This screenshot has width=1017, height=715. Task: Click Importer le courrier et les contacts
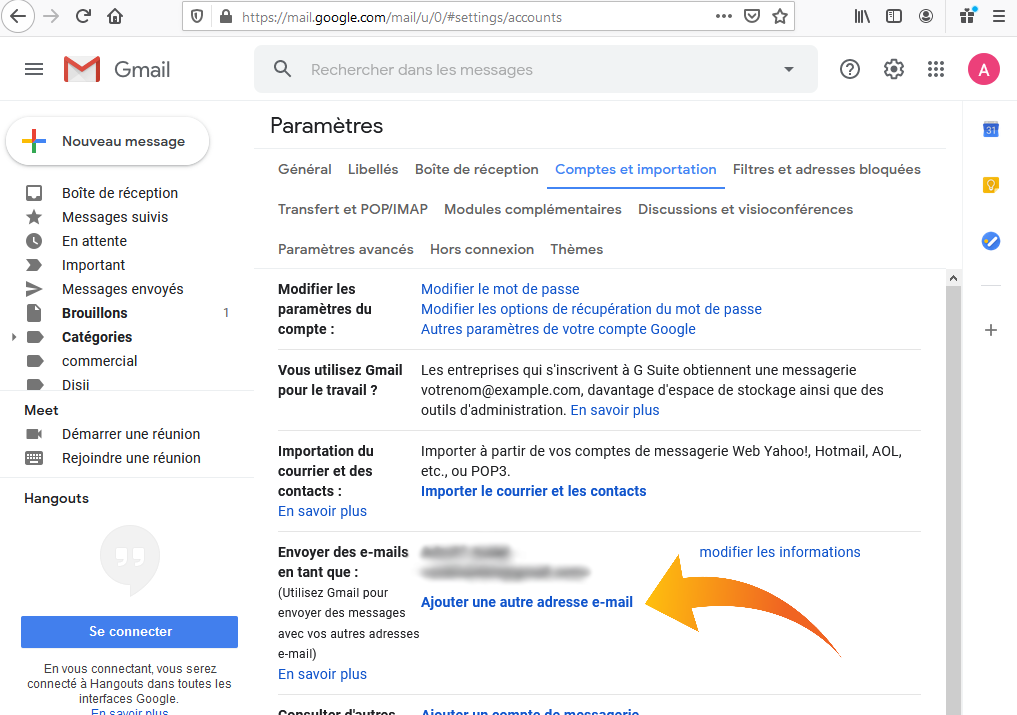534,491
